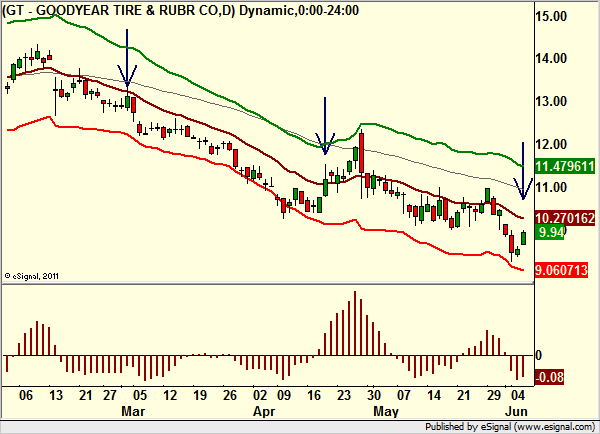Screen dimensions: 600x434
Task: Click the 15.00 price axis label
Action: click(x=551, y=16)
